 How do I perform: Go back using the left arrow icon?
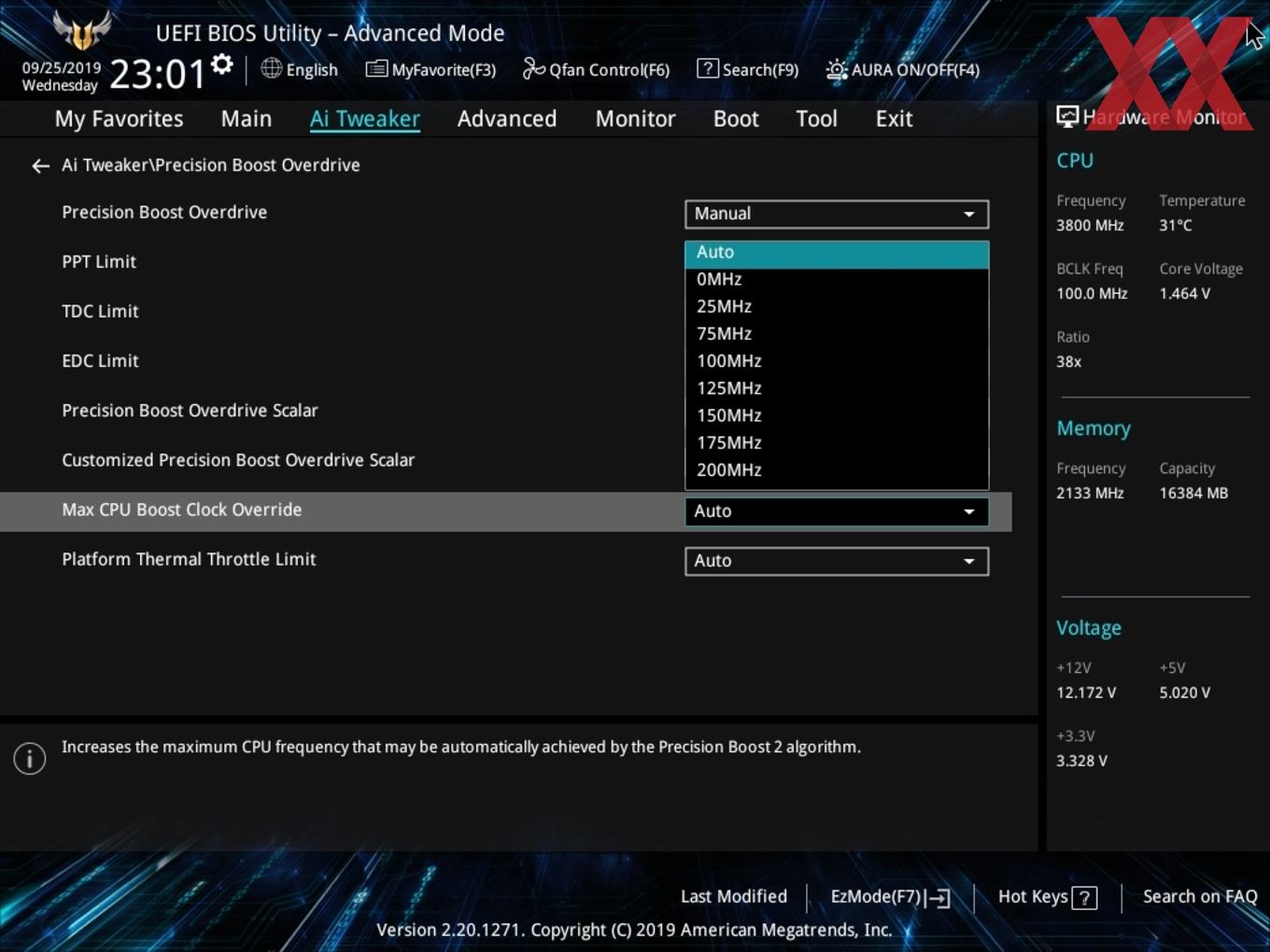40,166
